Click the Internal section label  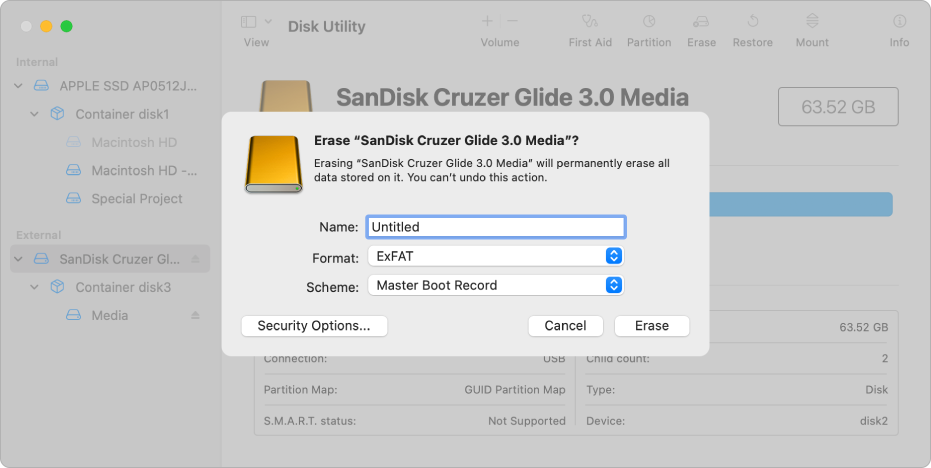click(37, 62)
